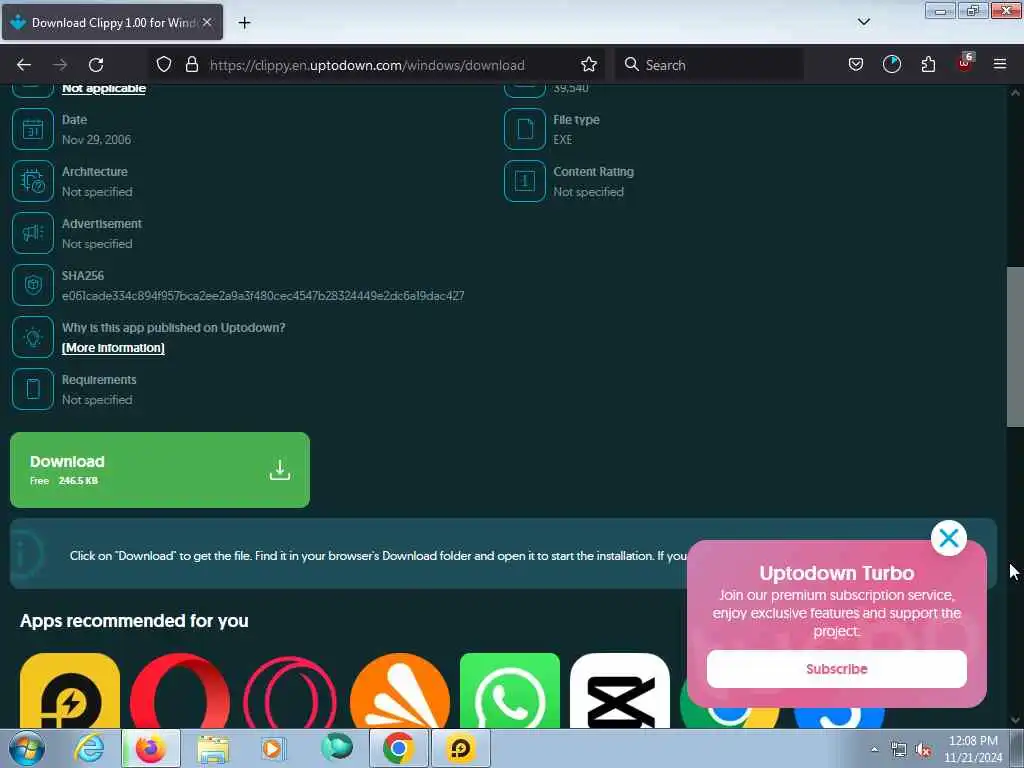Launch Internet Explorer from the taskbar
The image size is (1024, 768).
pos(89,748)
